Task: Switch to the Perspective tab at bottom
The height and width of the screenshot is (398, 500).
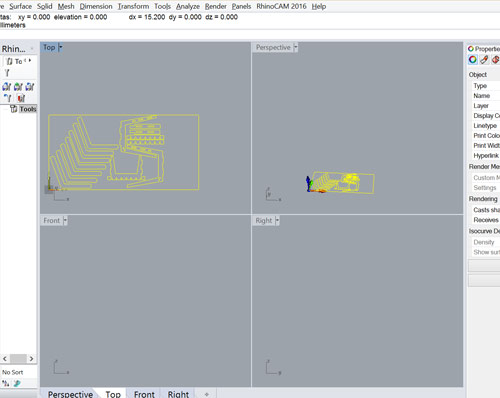Action: pos(70,394)
